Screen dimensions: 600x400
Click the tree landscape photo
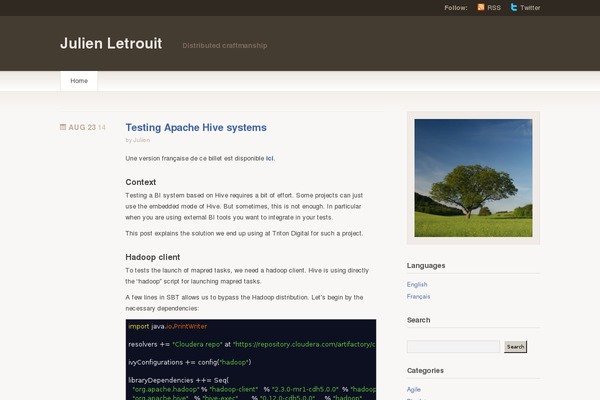473,178
